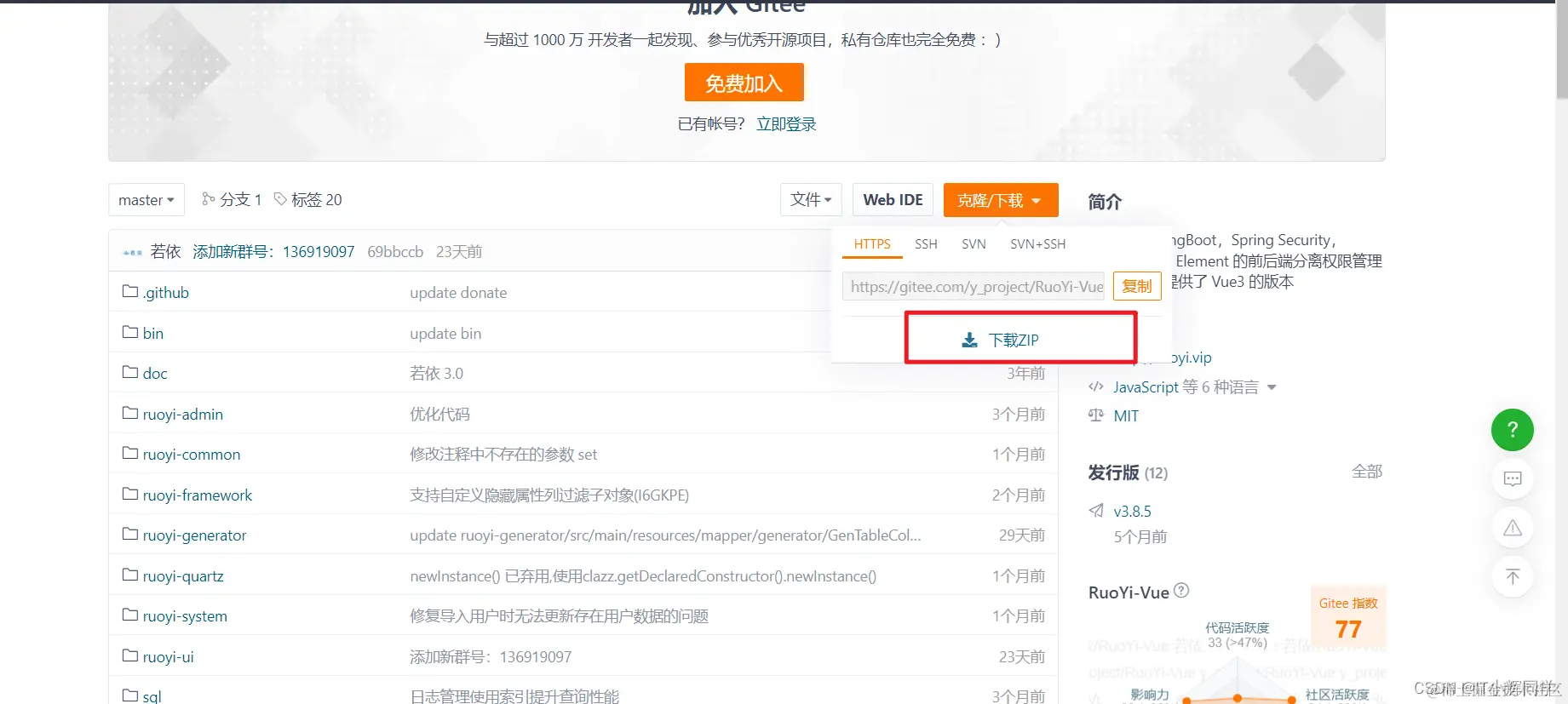Click commit message '修改注释中不存在的参数 set'

tap(503, 455)
